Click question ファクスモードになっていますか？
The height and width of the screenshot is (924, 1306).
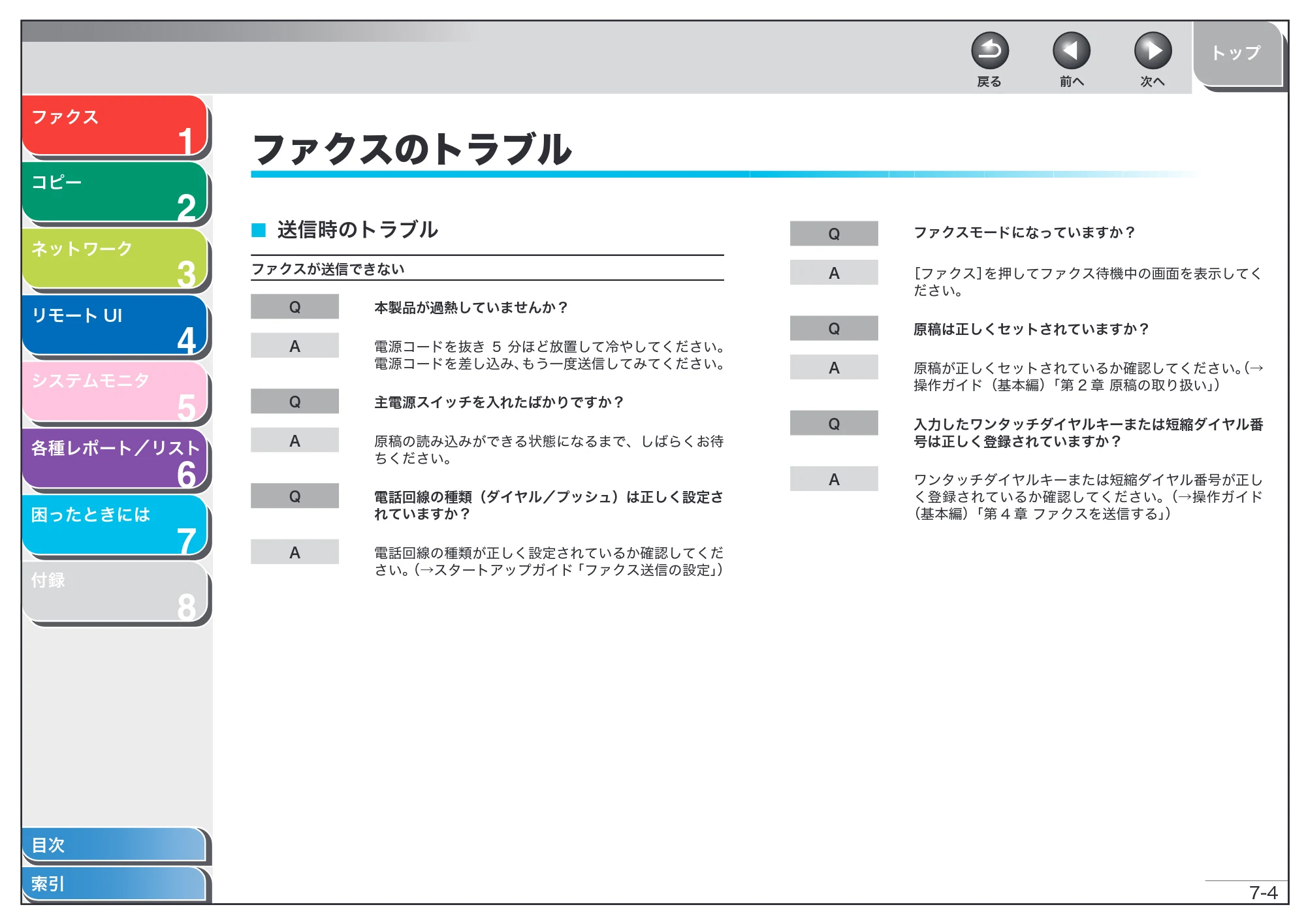(x=1025, y=232)
